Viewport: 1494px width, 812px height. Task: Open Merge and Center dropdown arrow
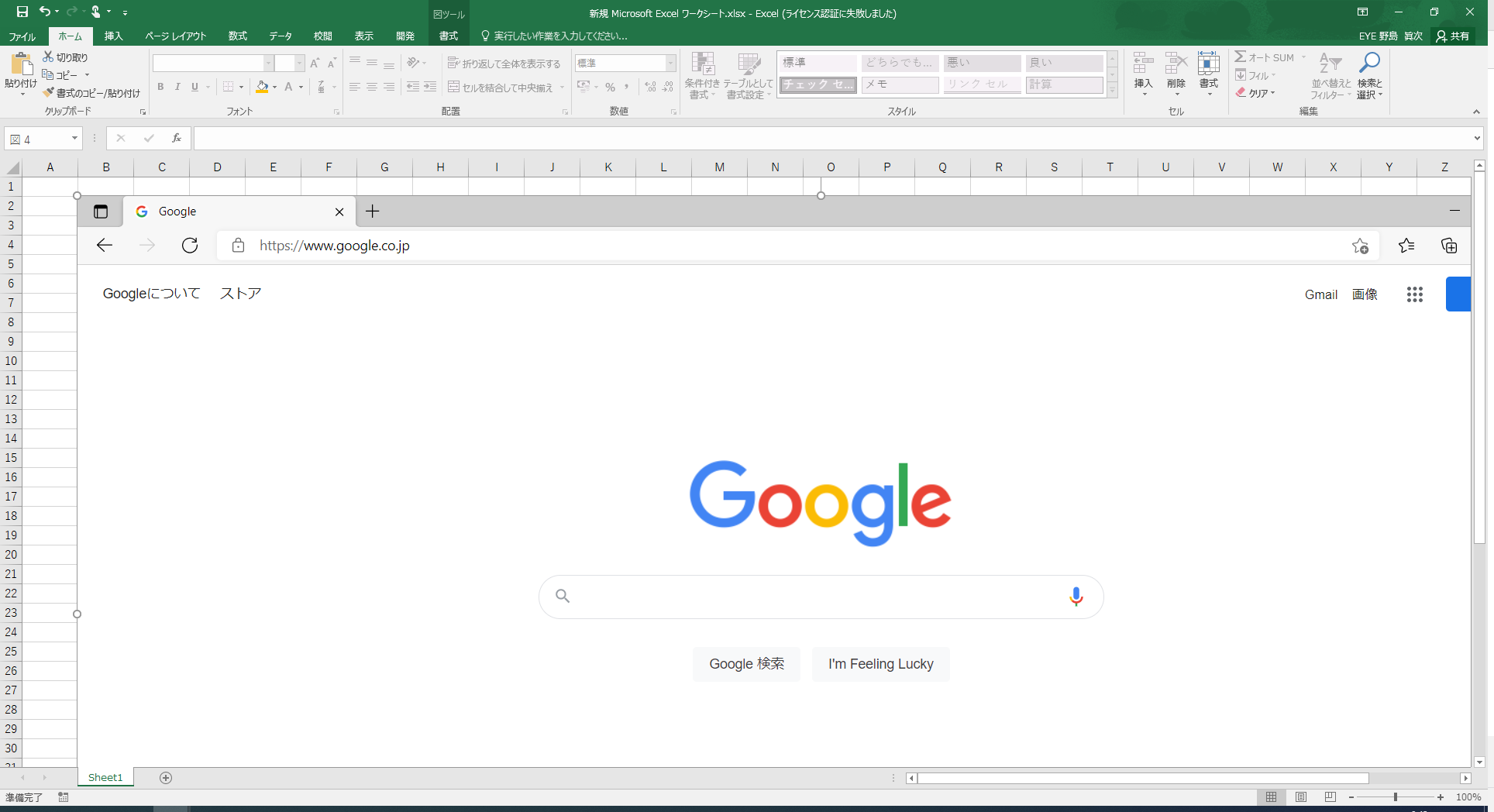[x=562, y=88]
